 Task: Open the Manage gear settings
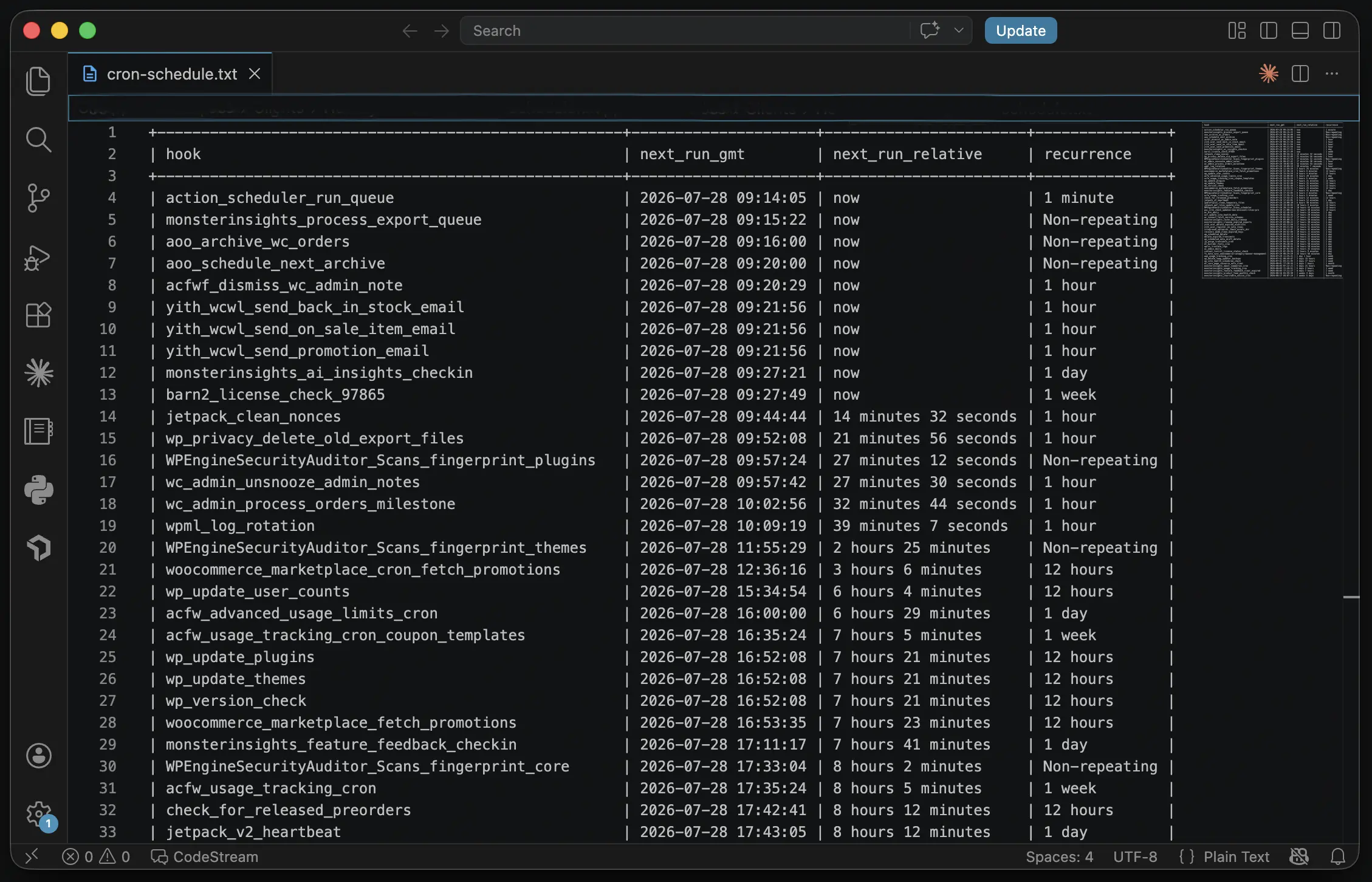point(38,814)
